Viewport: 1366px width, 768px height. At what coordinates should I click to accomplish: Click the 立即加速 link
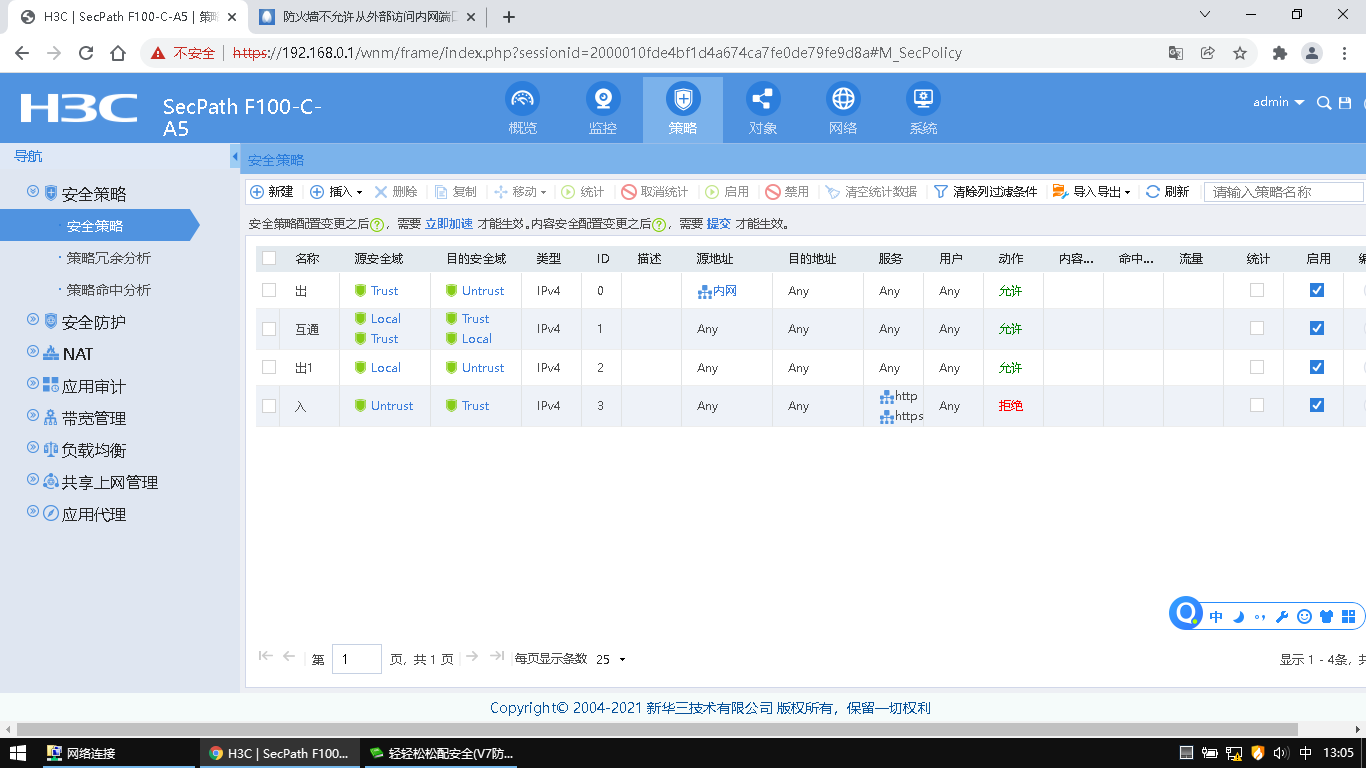[448, 224]
